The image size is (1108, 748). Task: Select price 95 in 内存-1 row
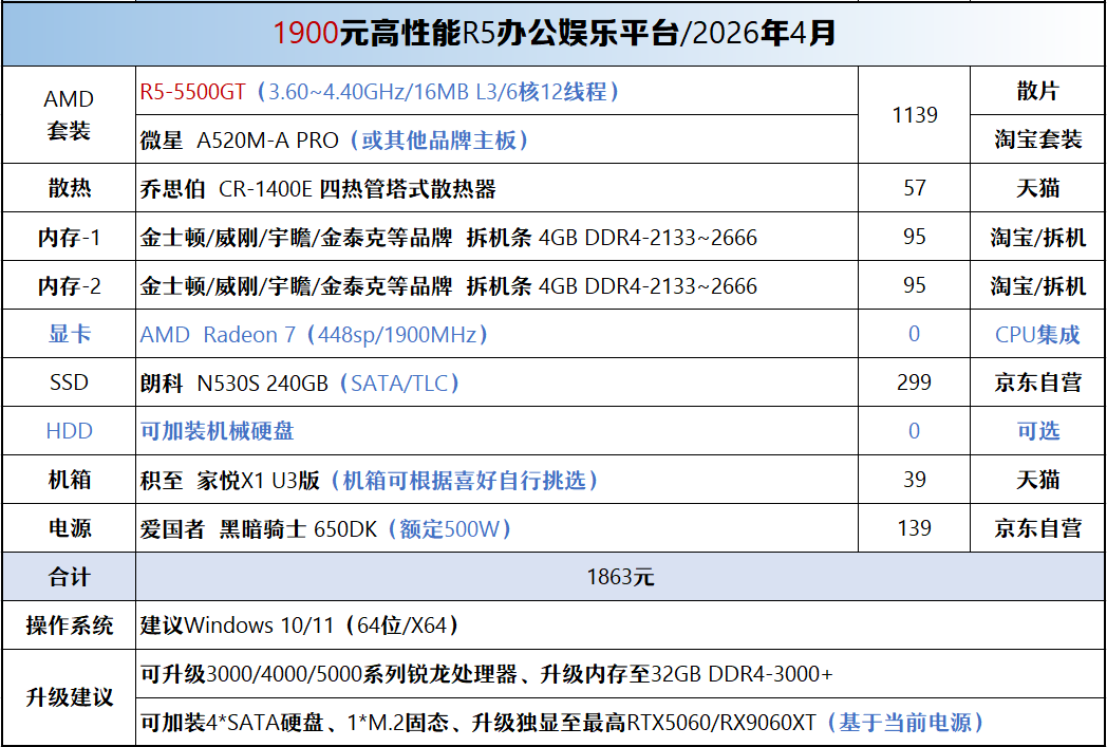914,237
